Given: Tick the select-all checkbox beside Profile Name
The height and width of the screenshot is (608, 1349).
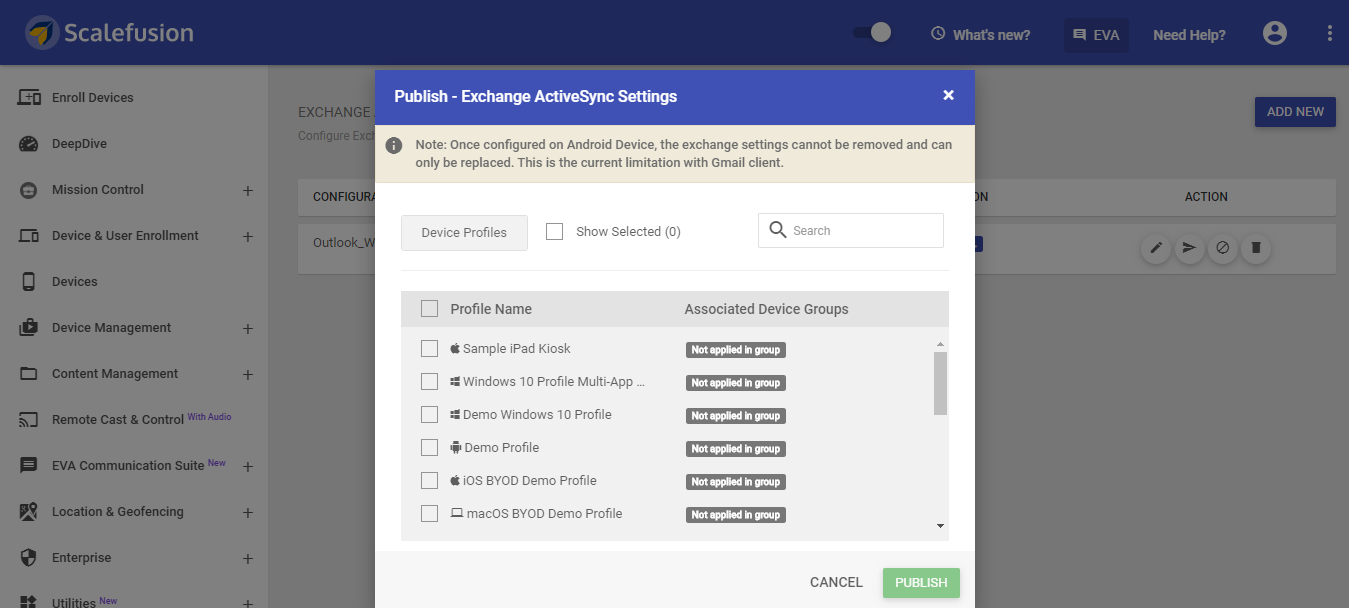Looking at the screenshot, I should click(x=429, y=309).
